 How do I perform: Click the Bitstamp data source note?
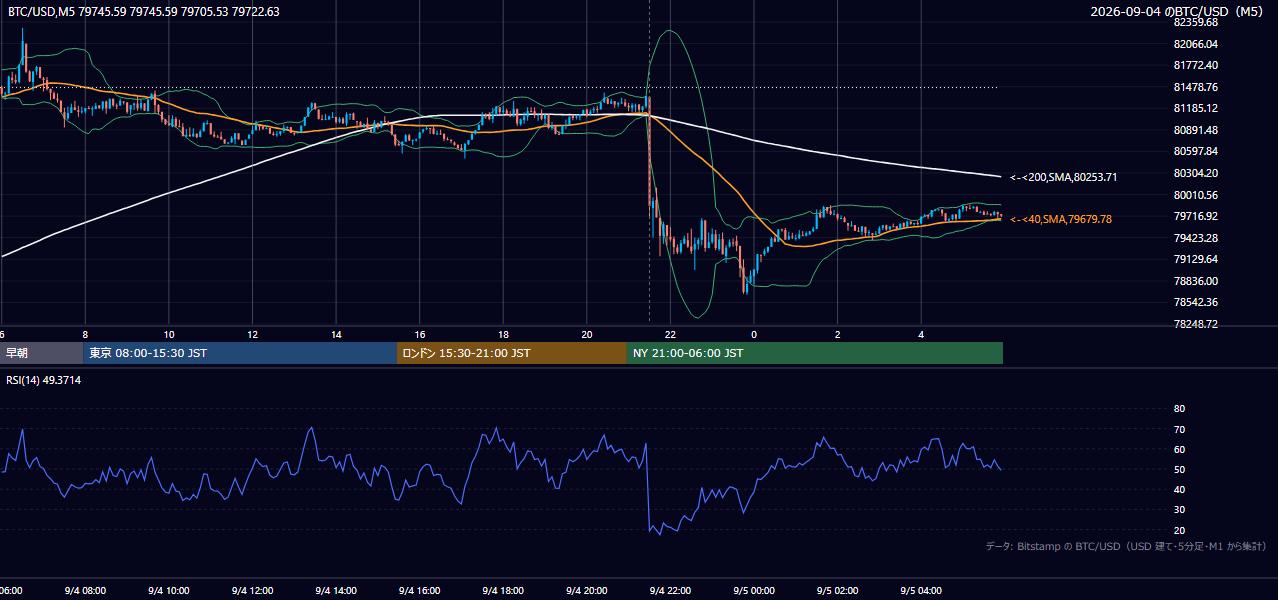(1126, 546)
